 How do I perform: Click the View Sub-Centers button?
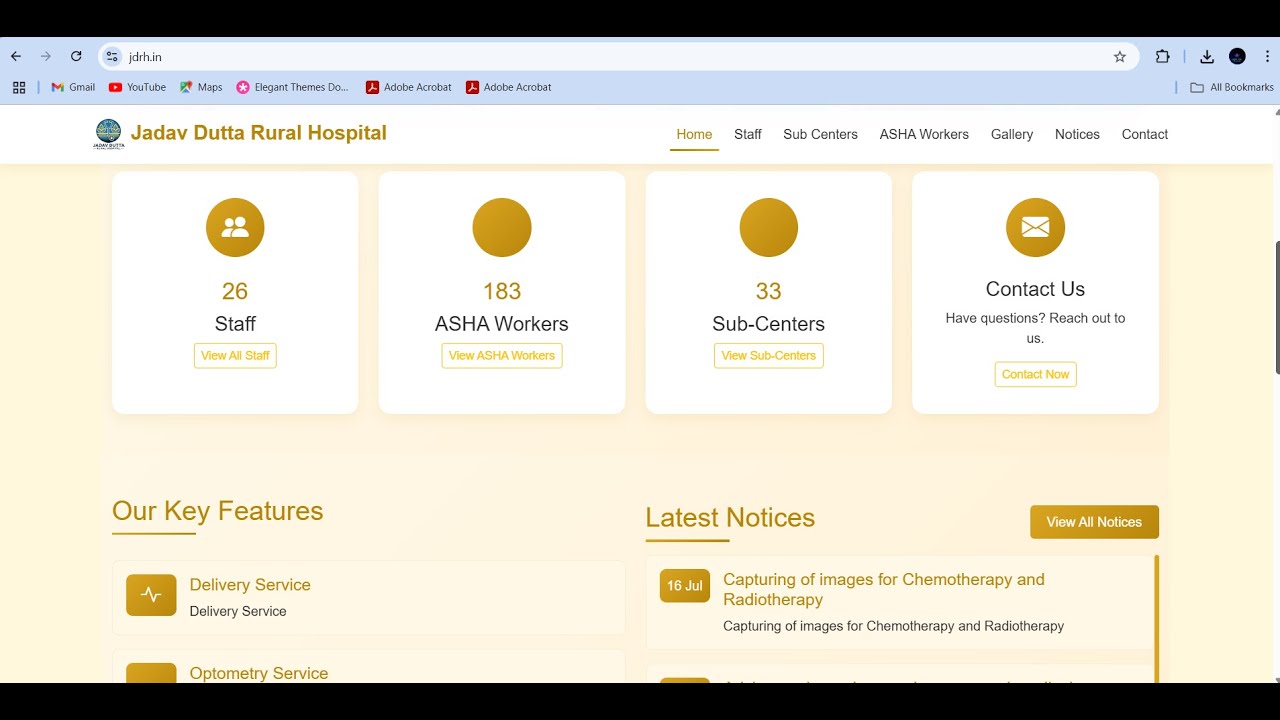coord(768,355)
